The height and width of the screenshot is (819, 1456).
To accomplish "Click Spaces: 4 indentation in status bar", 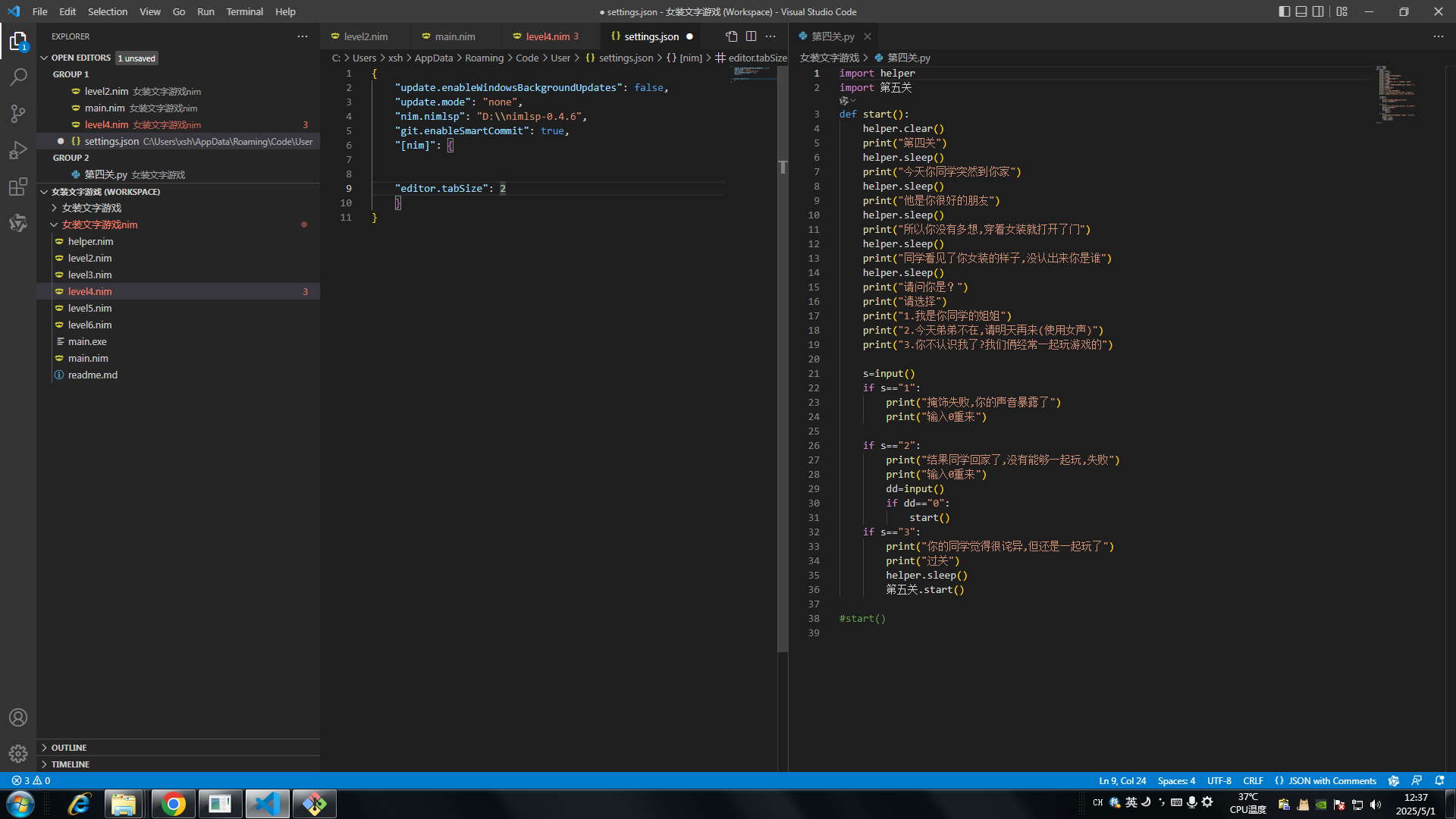I will (x=1176, y=780).
